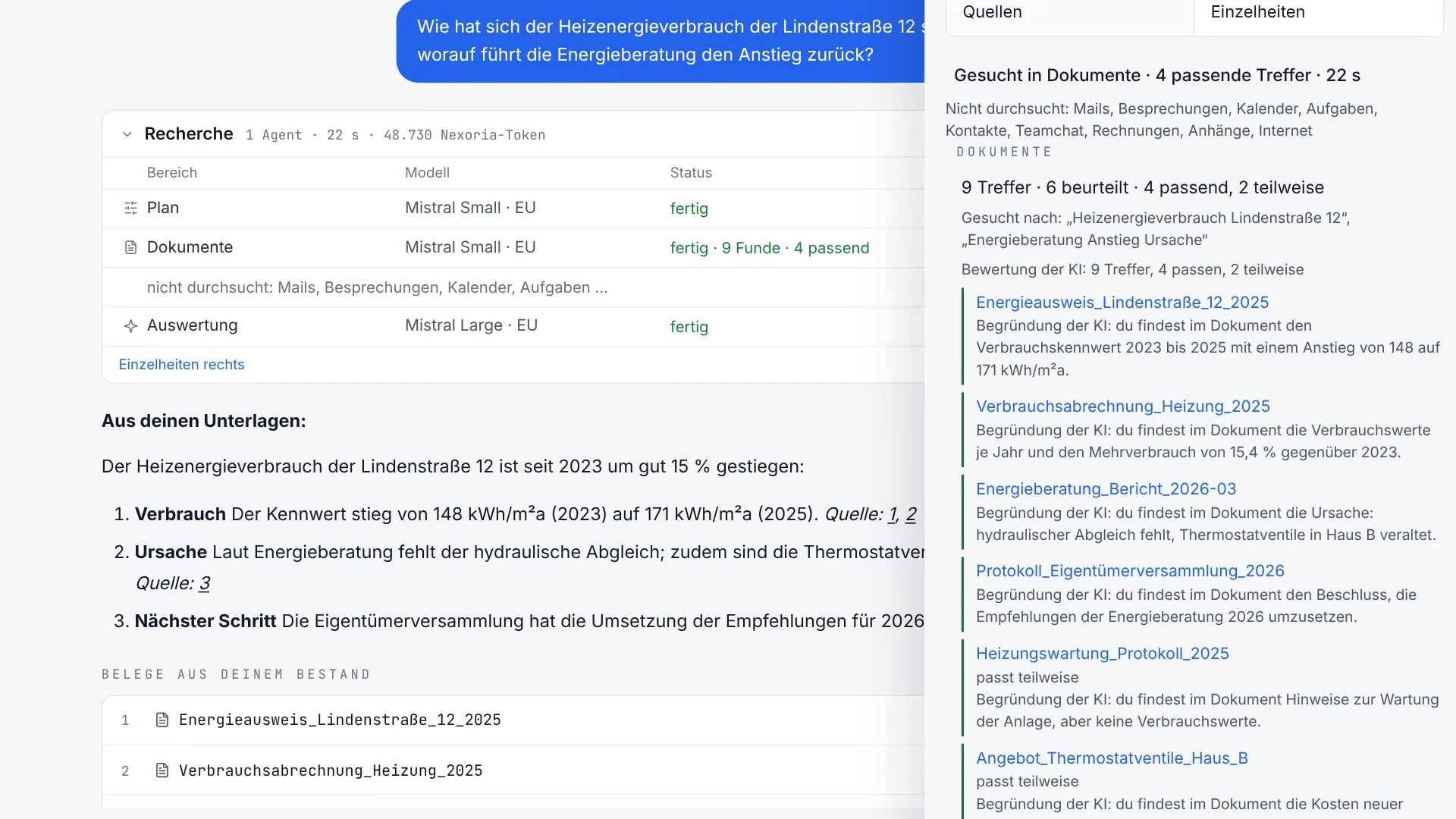This screenshot has height=819, width=1456.
Task: Click the Dokumente row document icon
Action: tap(130, 247)
